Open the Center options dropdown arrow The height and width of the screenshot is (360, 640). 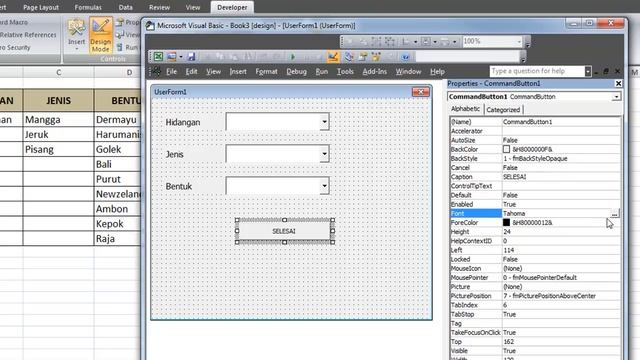(435, 42)
